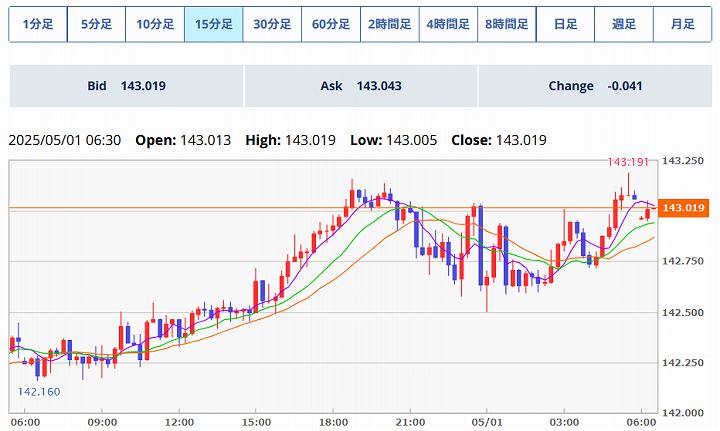Click the High: 143.019 value
Image resolution: width=720 pixels, height=431 pixels.
coord(291,140)
